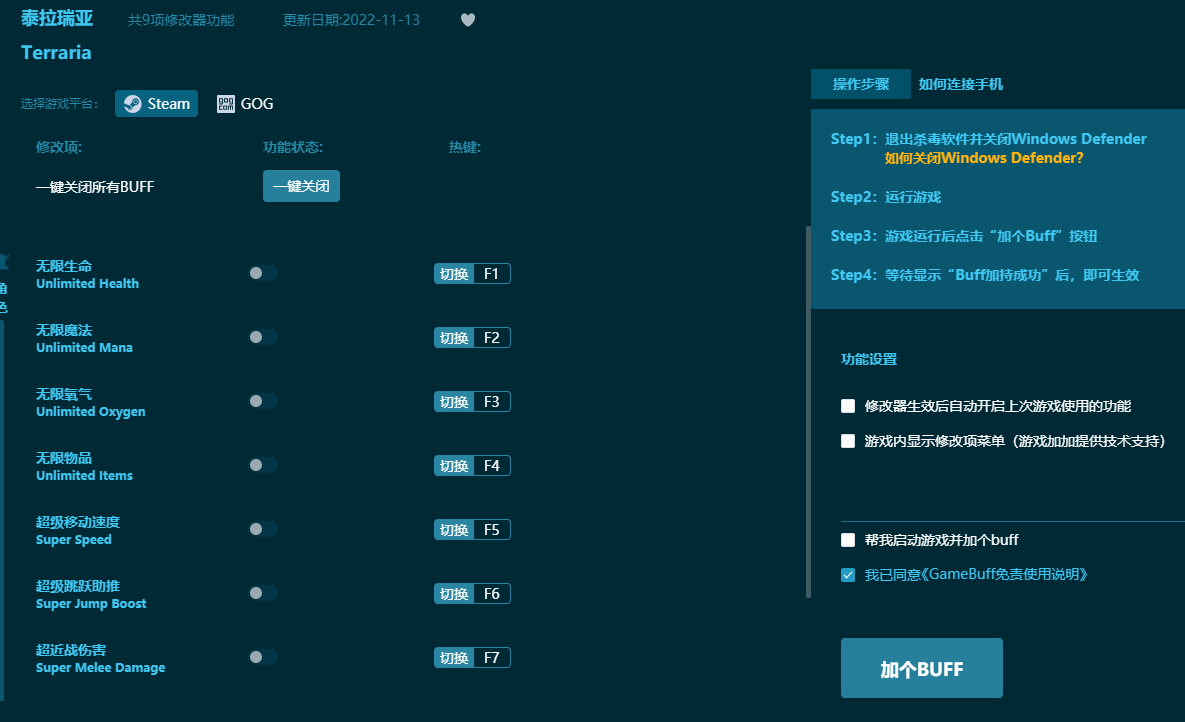
Task: Click the 功能设置 heading
Action: coord(869,359)
